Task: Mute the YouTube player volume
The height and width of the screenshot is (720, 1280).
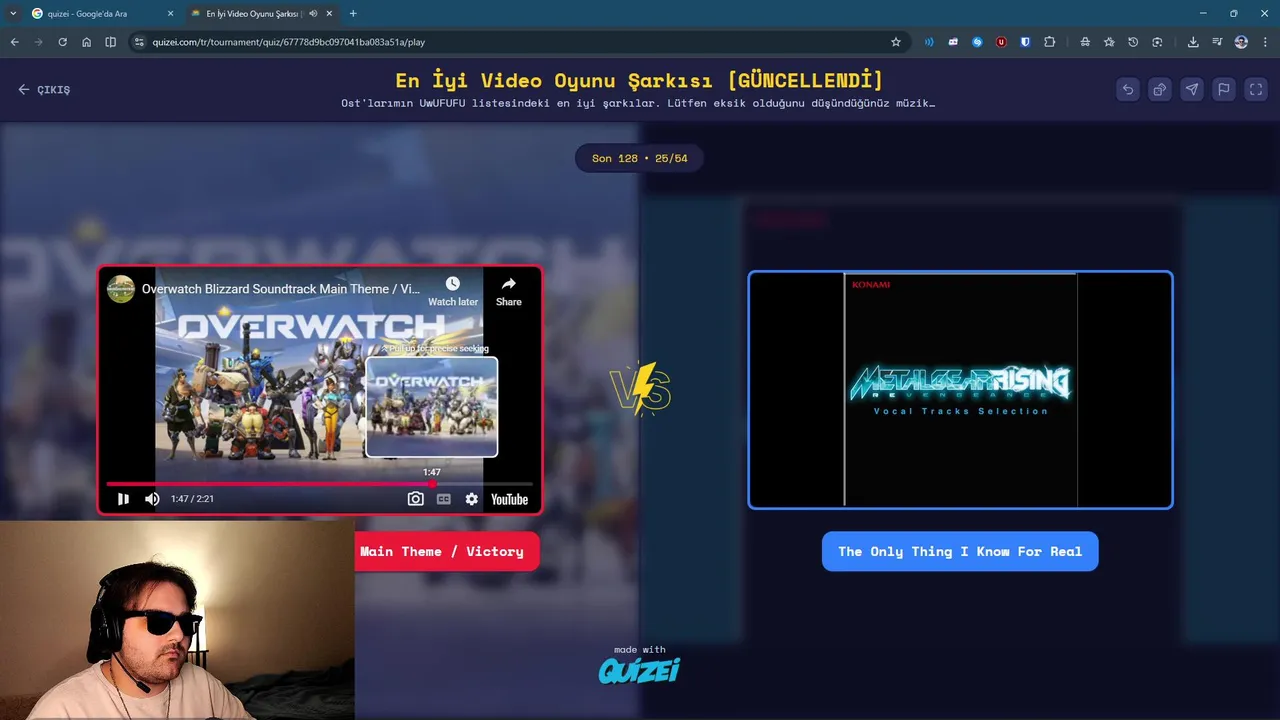Action: click(x=152, y=499)
